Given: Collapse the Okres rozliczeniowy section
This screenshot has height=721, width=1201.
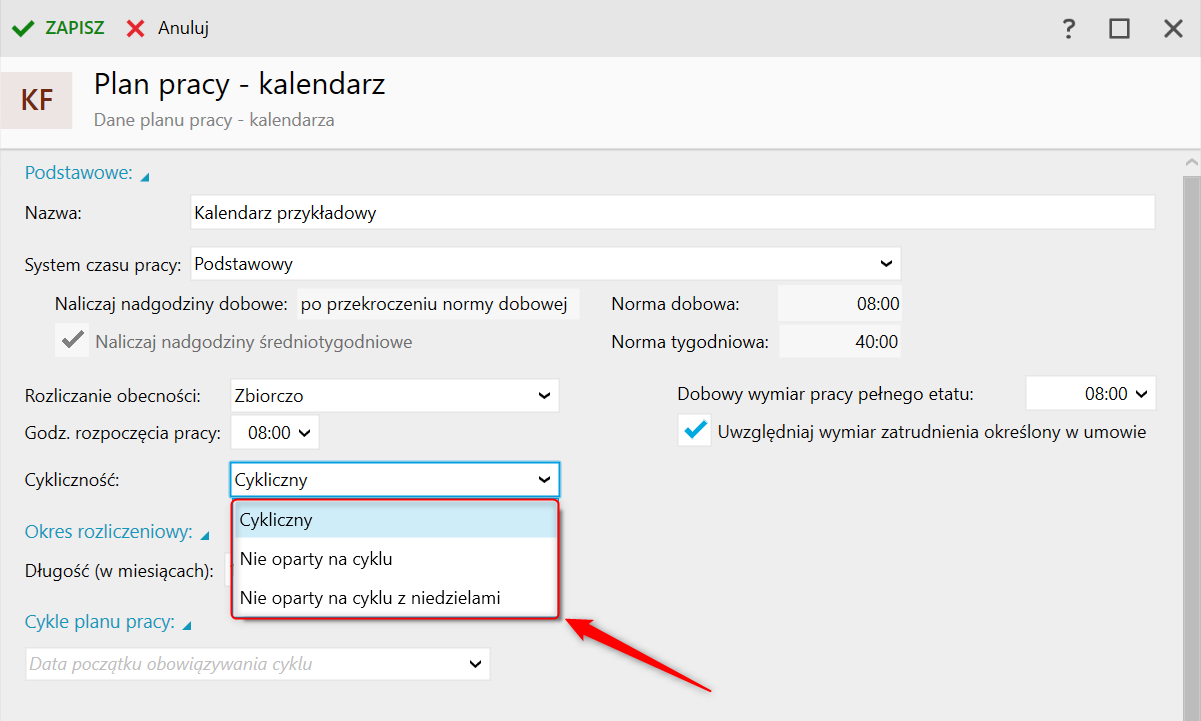Looking at the screenshot, I should point(204,536).
